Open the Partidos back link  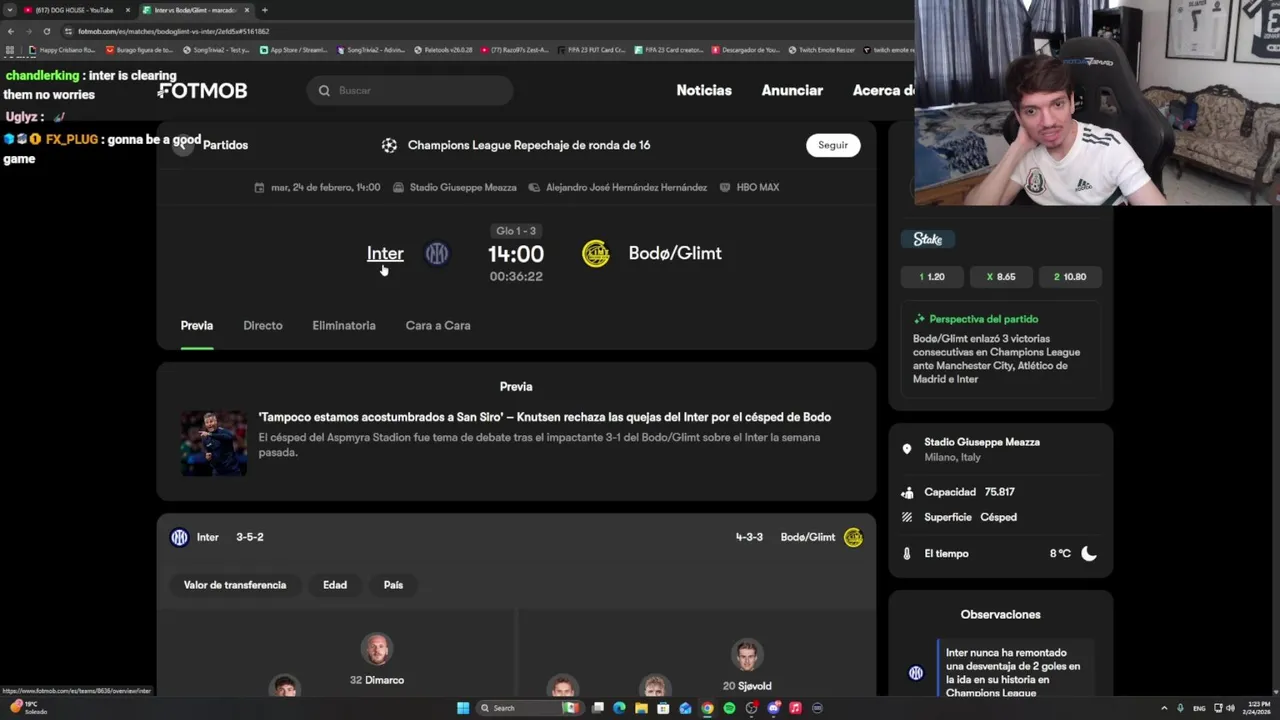(225, 145)
